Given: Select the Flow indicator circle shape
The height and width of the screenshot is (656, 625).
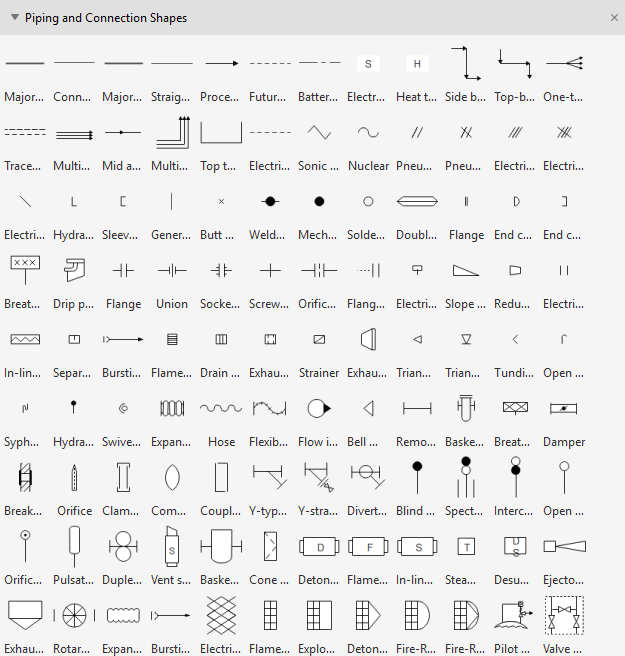Looking at the screenshot, I should point(319,408).
